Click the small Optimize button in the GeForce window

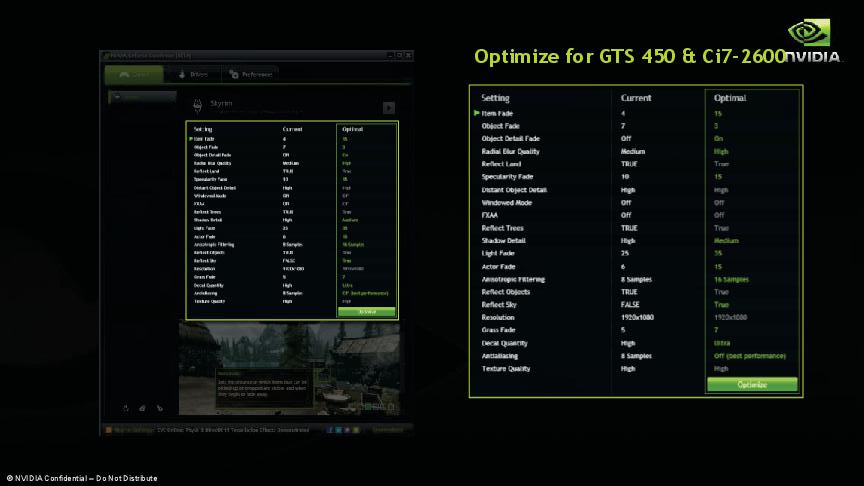pyautogui.click(x=366, y=312)
